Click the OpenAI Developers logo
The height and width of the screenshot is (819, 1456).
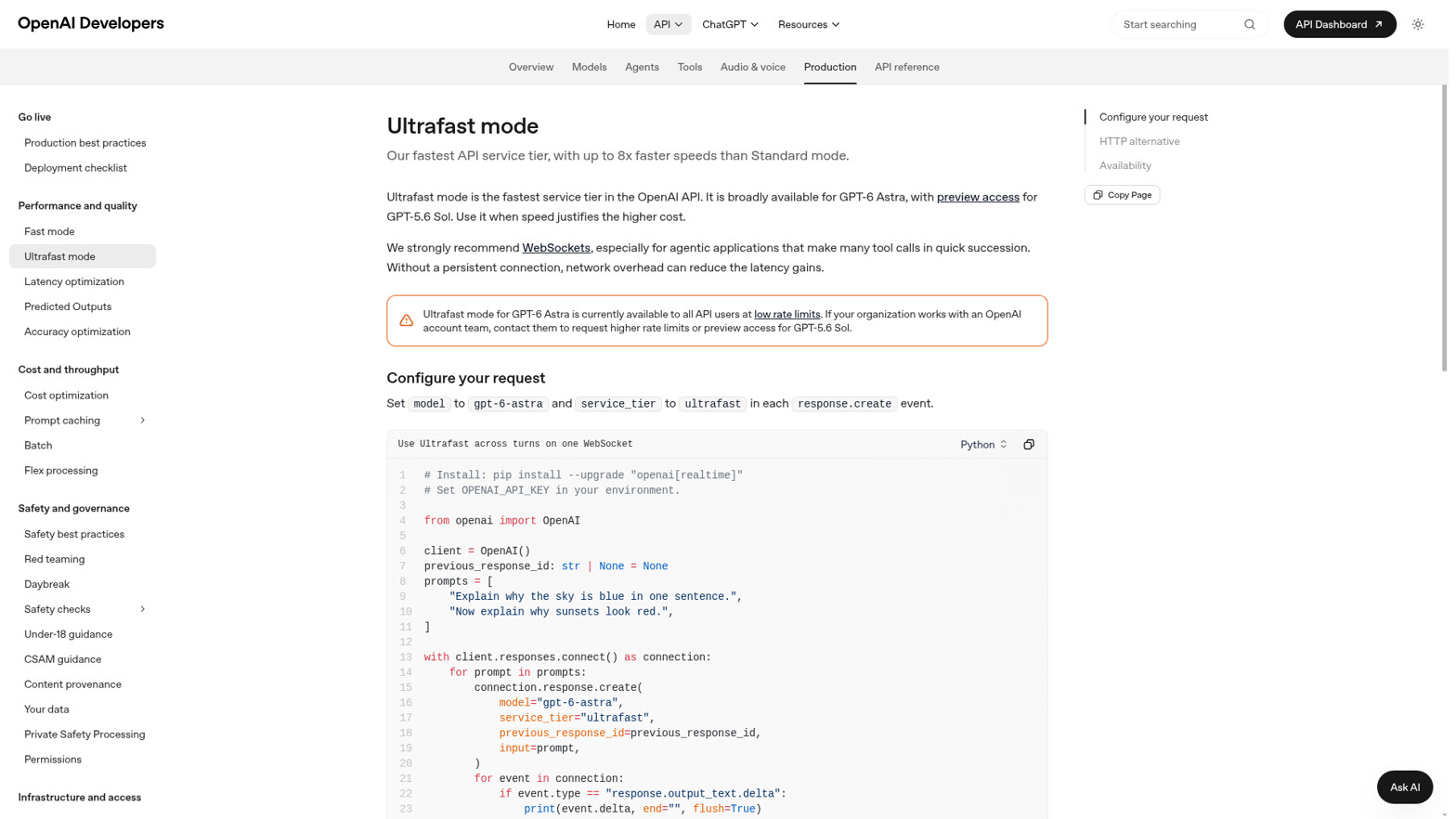91,23
